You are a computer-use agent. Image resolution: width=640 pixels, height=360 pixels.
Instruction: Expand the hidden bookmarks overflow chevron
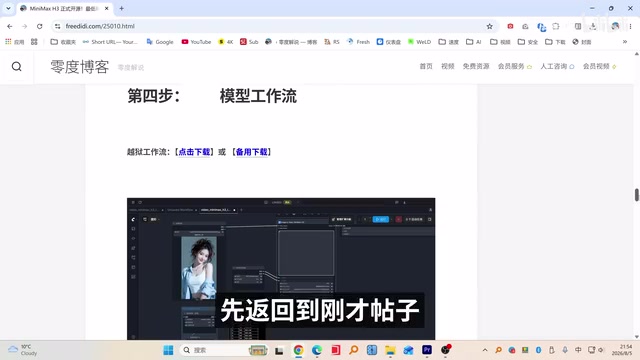tap(624, 42)
